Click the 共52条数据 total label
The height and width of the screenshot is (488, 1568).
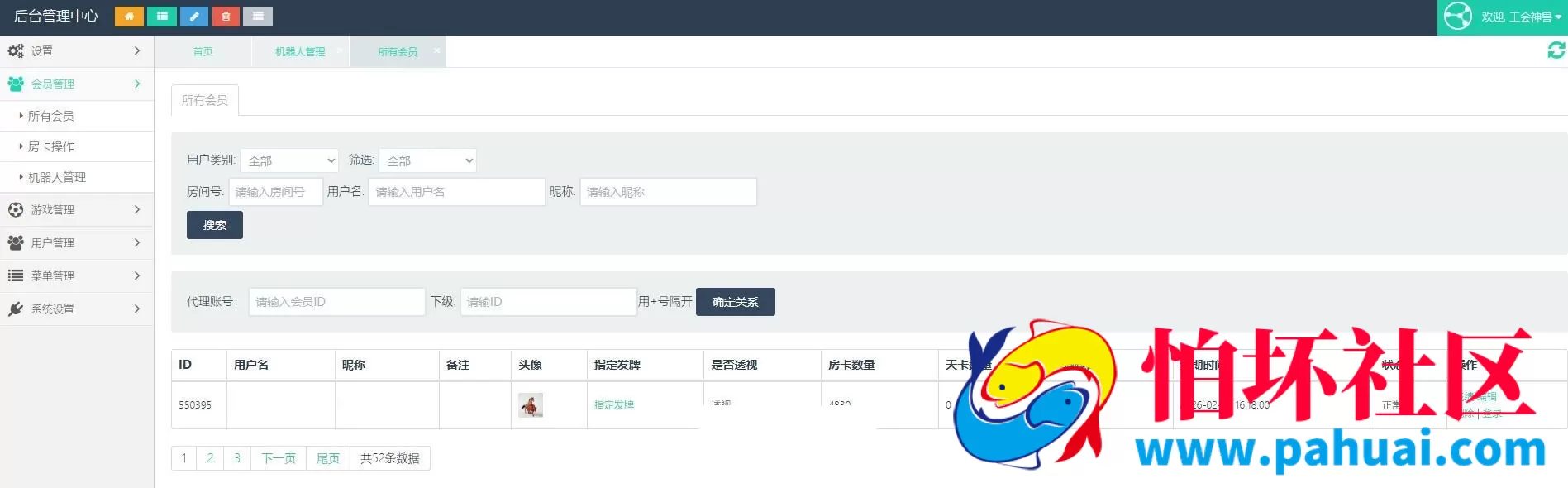(x=390, y=458)
